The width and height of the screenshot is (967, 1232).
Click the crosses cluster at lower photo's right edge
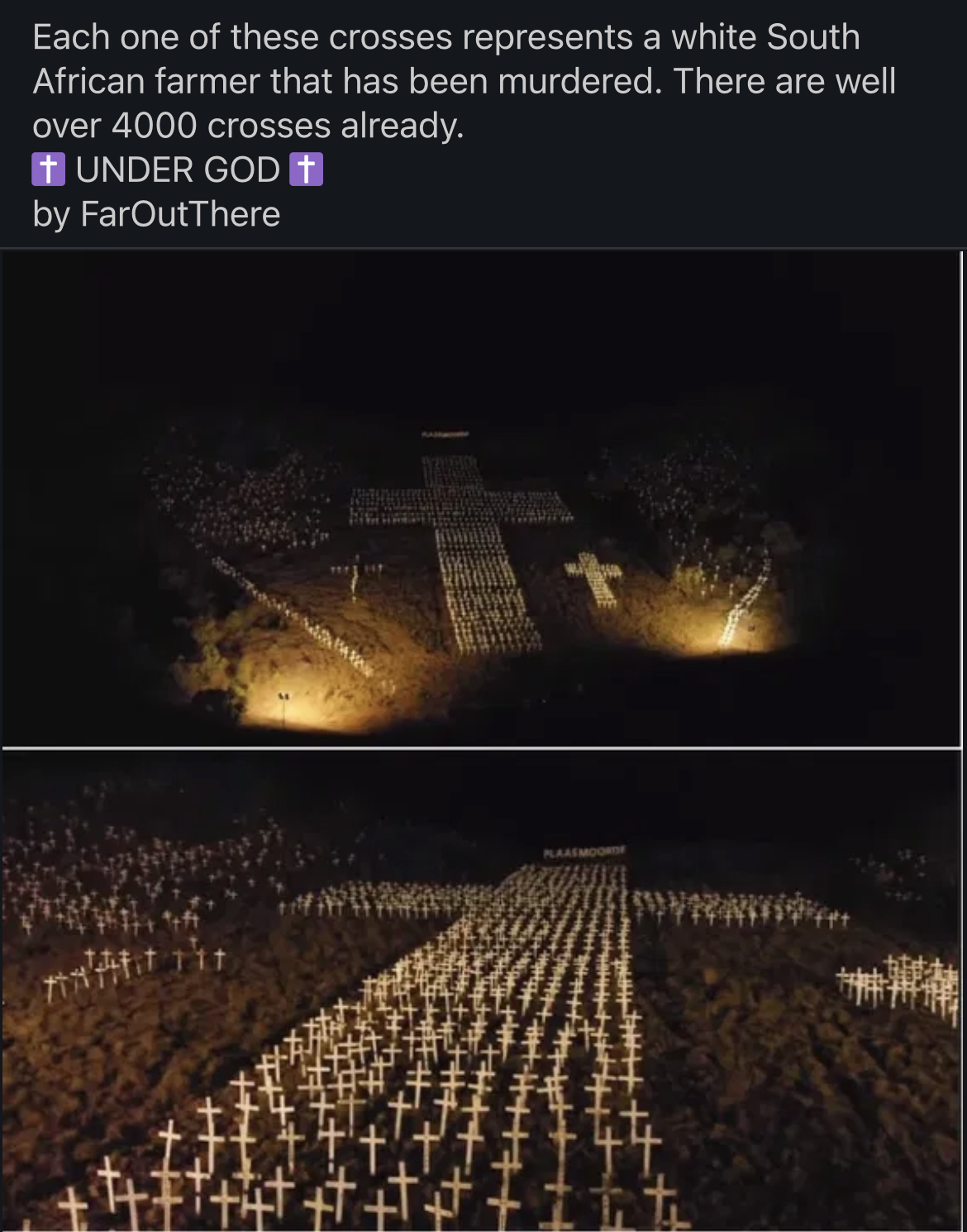tap(899, 982)
